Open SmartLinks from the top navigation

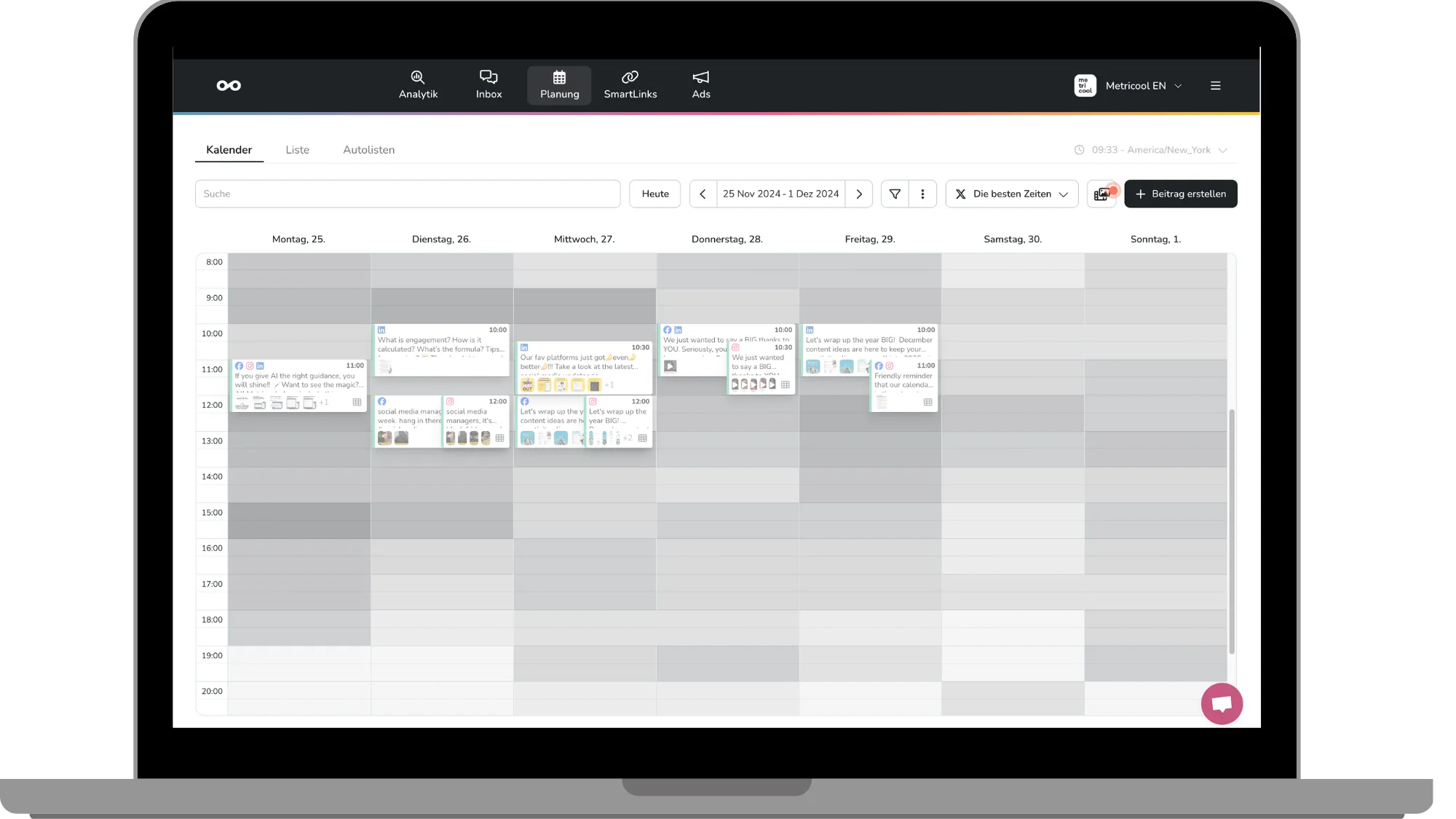pos(630,85)
